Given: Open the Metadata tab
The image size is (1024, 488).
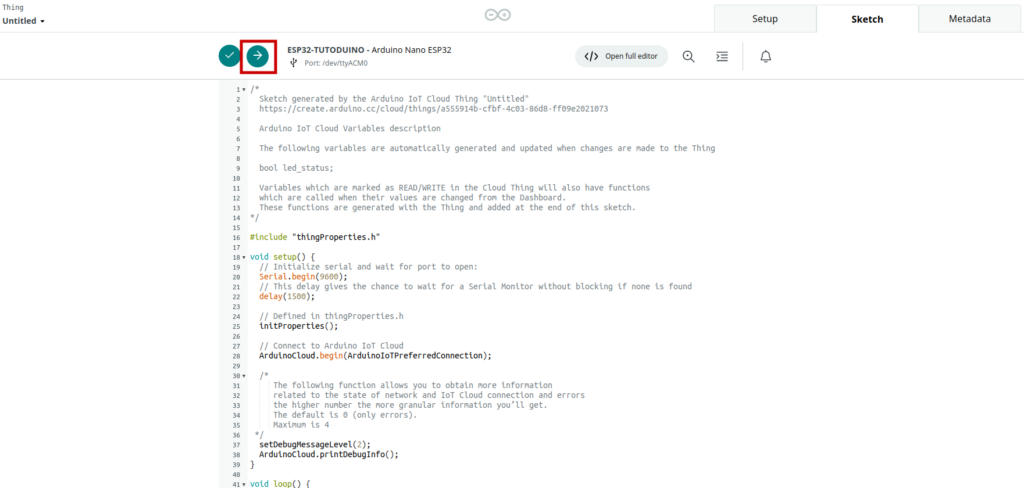Looking at the screenshot, I should [x=970, y=19].
